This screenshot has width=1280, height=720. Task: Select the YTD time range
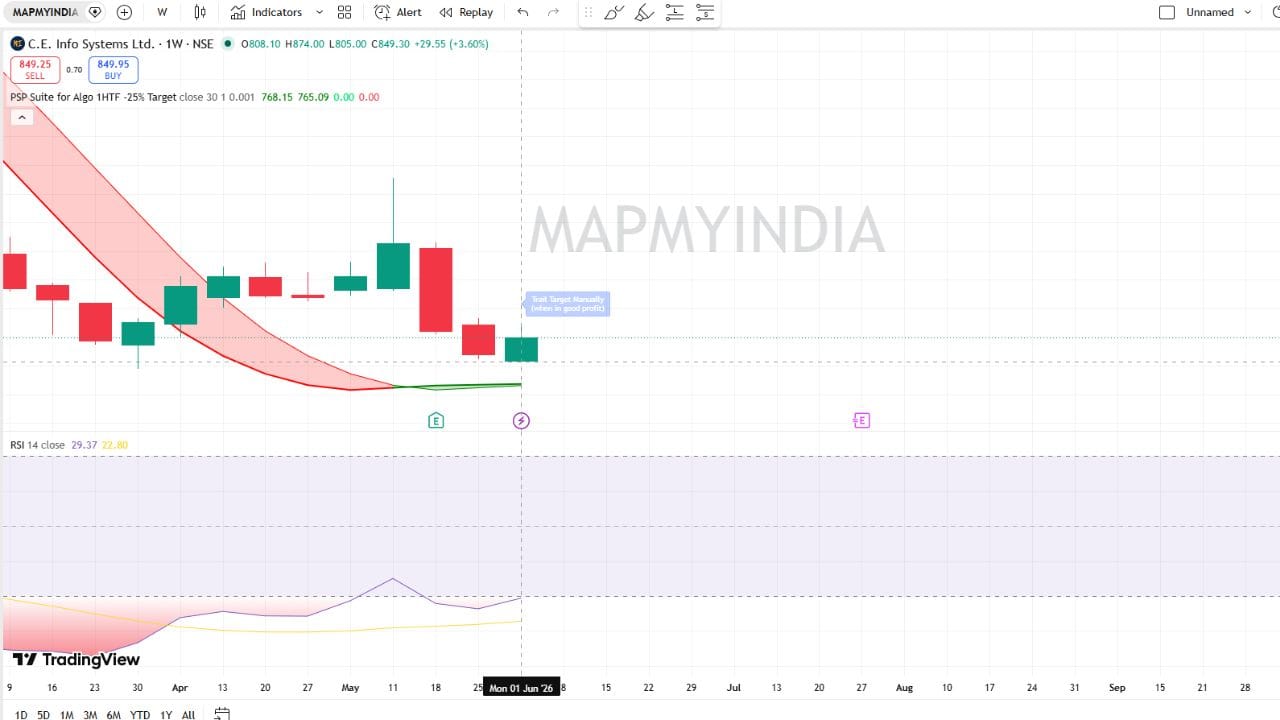(x=140, y=715)
